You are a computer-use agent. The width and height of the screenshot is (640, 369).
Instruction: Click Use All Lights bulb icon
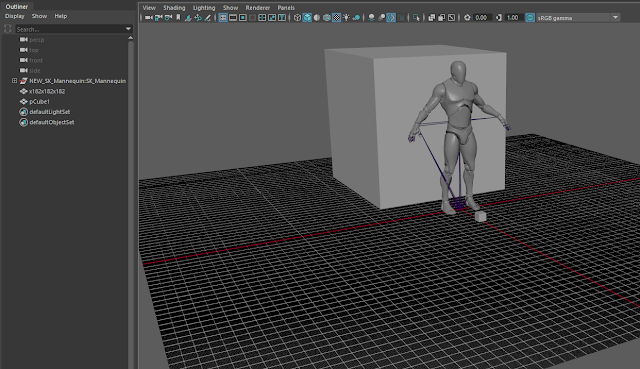click(x=346, y=18)
